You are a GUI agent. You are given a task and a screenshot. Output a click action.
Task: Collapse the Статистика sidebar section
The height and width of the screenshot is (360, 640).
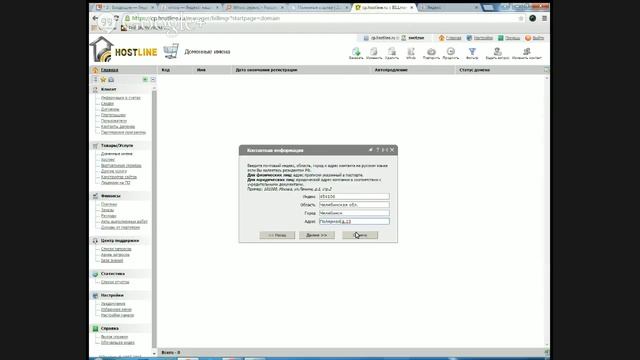pyautogui.click(x=113, y=274)
